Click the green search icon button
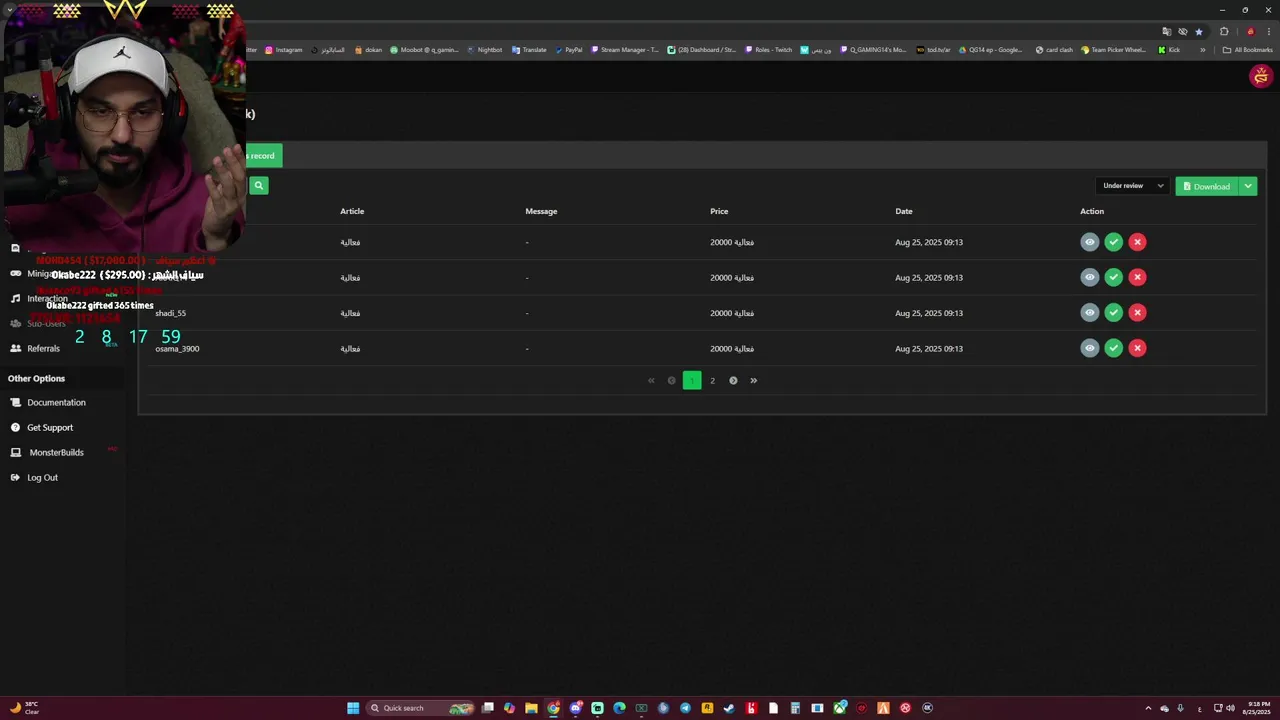Screen dimensions: 1280x720 (x=259, y=185)
